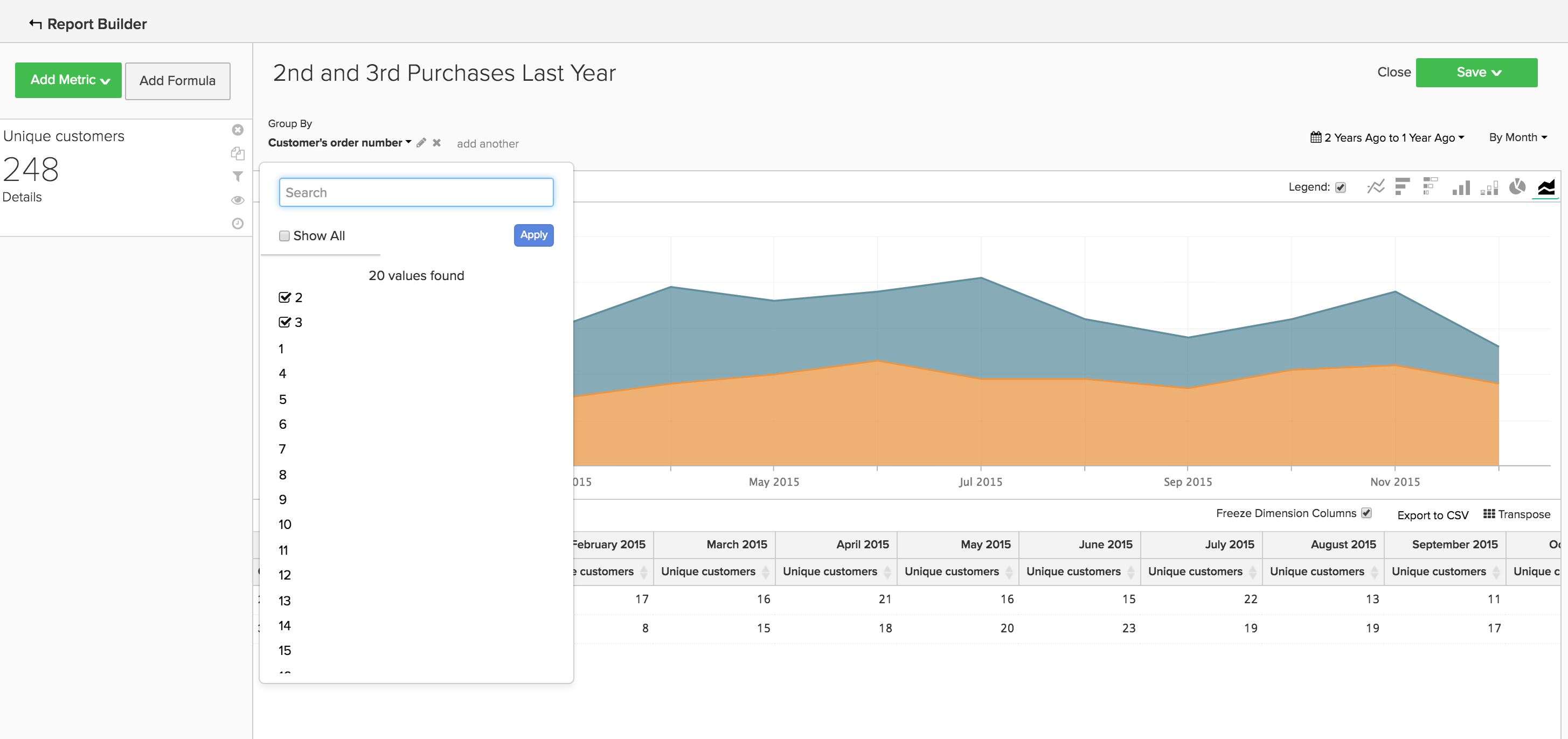Switch to line chart view
1568x739 pixels.
point(1375,187)
